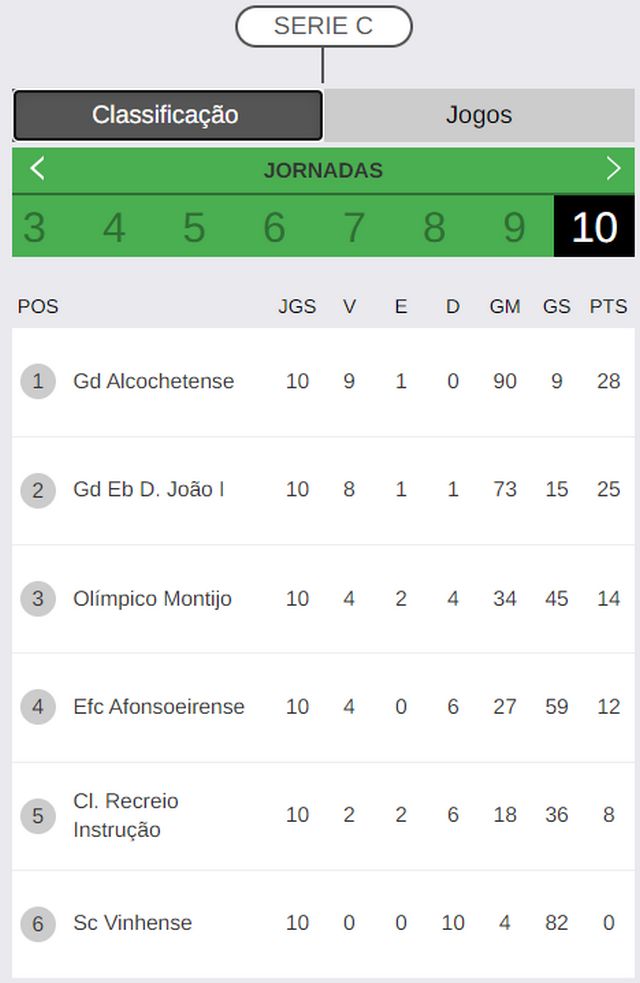Select jornada 4
This screenshot has height=983, width=640.
pos(114,226)
